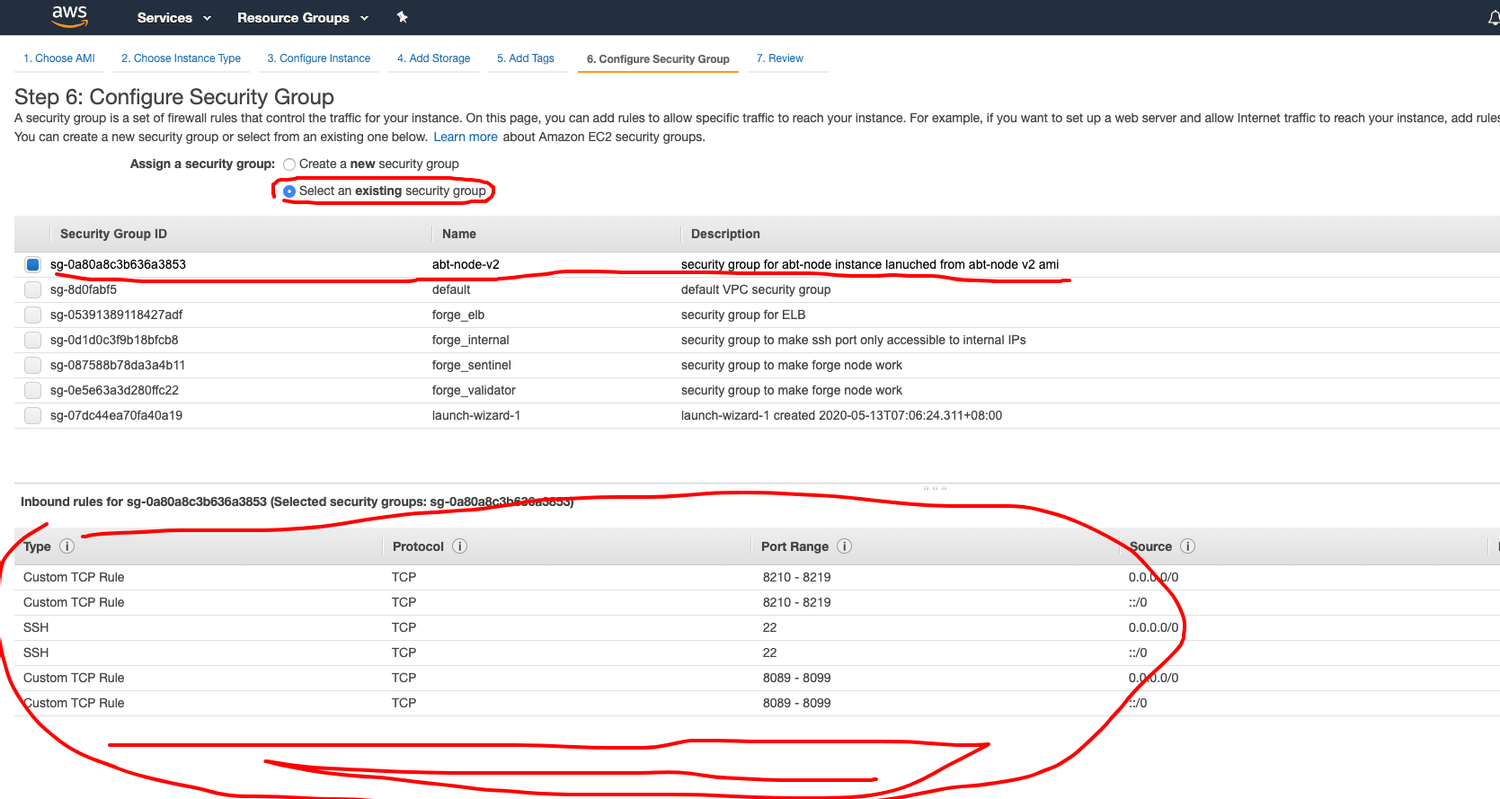Go to step 4. Add Storage tab

tap(433, 59)
